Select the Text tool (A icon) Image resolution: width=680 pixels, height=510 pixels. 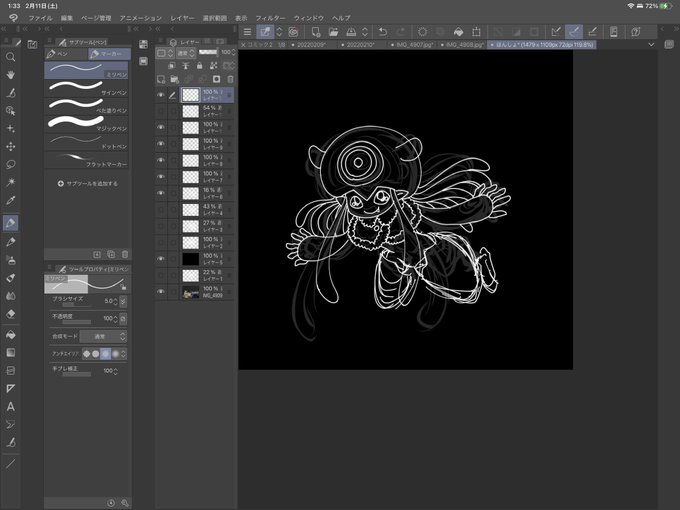pyautogui.click(x=10, y=407)
